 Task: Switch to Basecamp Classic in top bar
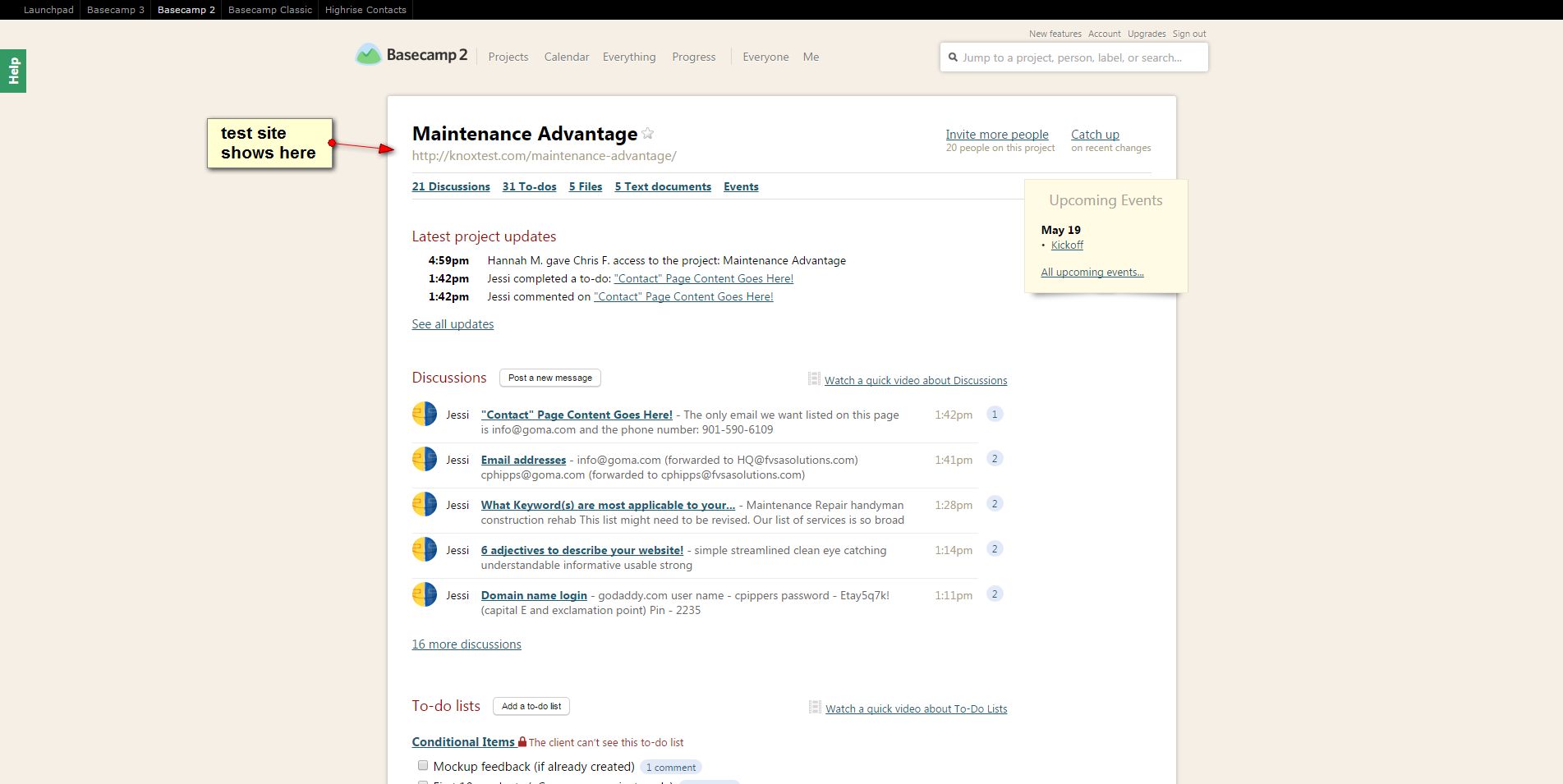click(270, 10)
